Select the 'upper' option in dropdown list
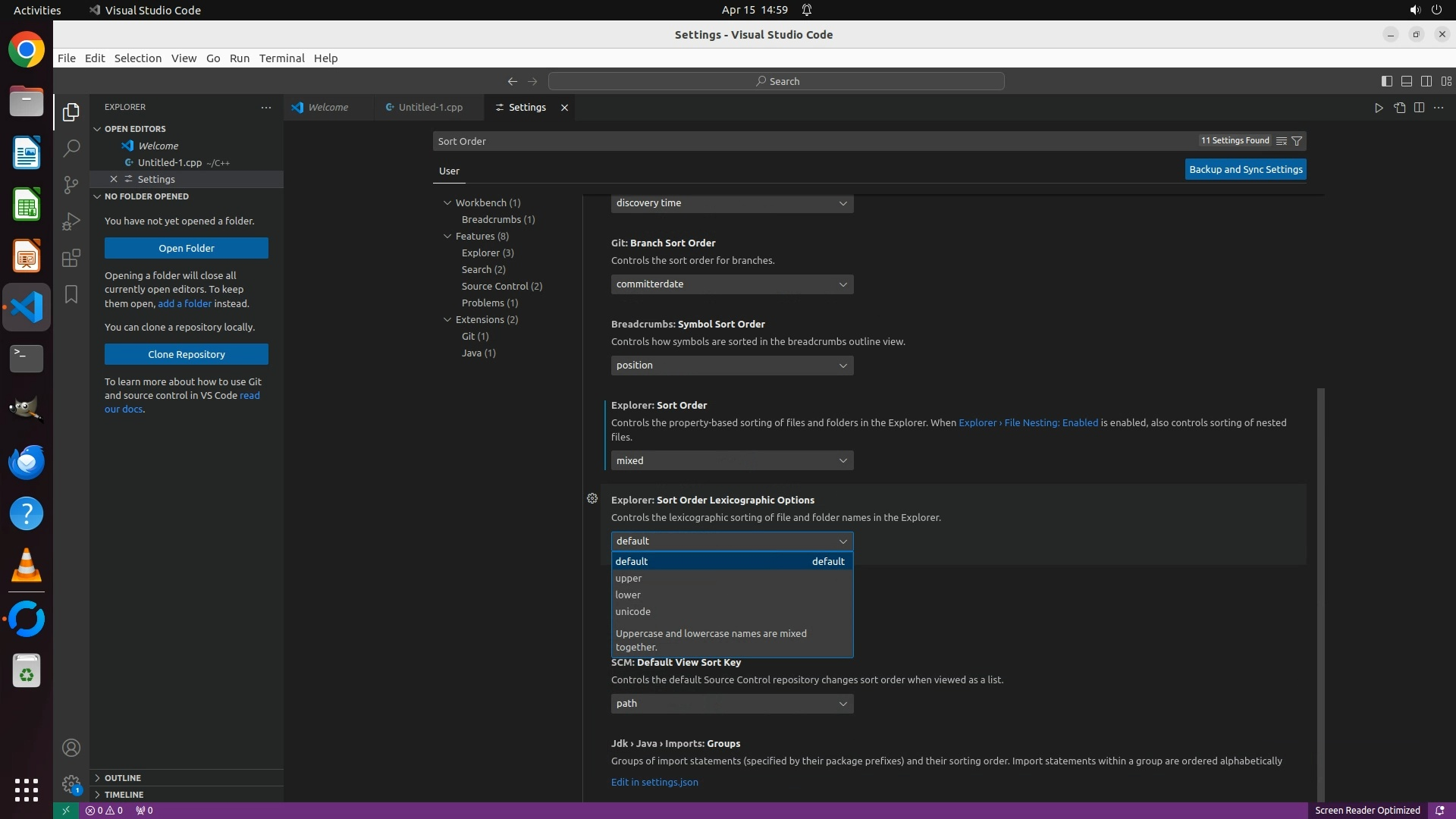 629,578
